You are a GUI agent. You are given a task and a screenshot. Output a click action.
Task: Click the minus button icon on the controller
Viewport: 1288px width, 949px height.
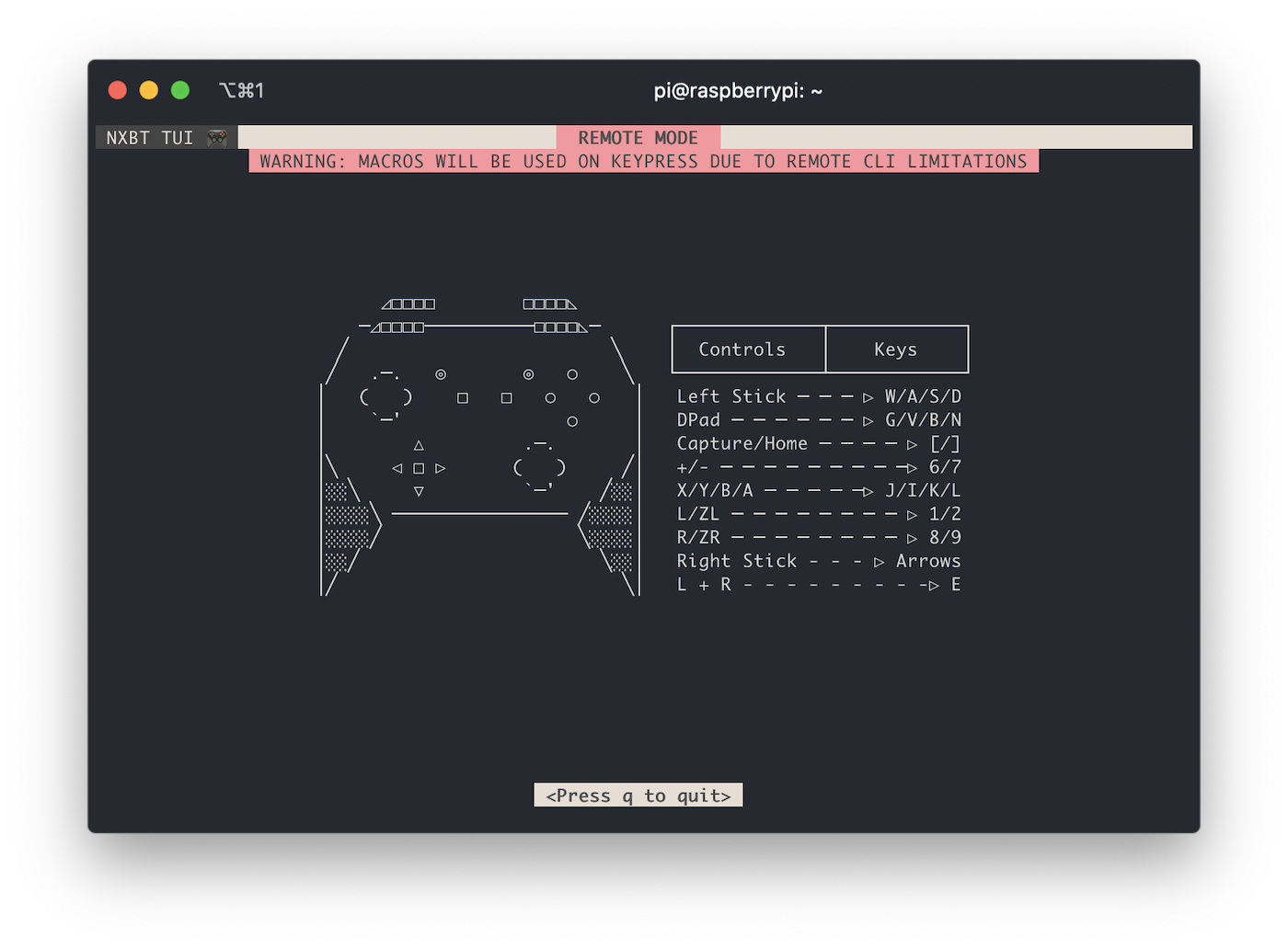pyautogui.click(x=442, y=374)
